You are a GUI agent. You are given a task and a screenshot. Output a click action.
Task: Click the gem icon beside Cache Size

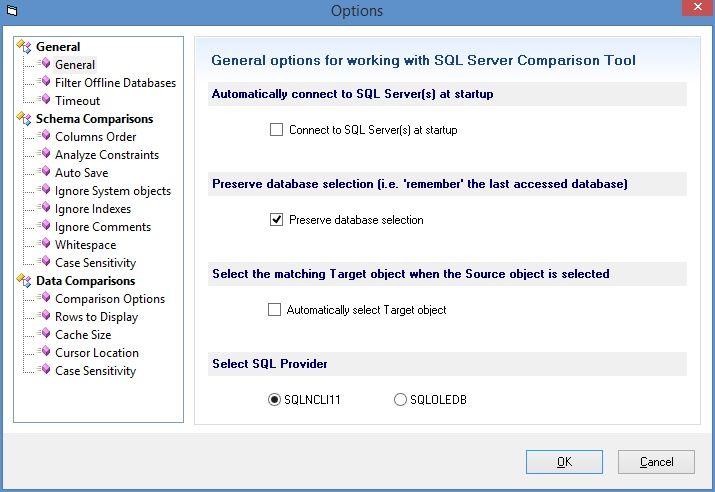click(45, 333)
